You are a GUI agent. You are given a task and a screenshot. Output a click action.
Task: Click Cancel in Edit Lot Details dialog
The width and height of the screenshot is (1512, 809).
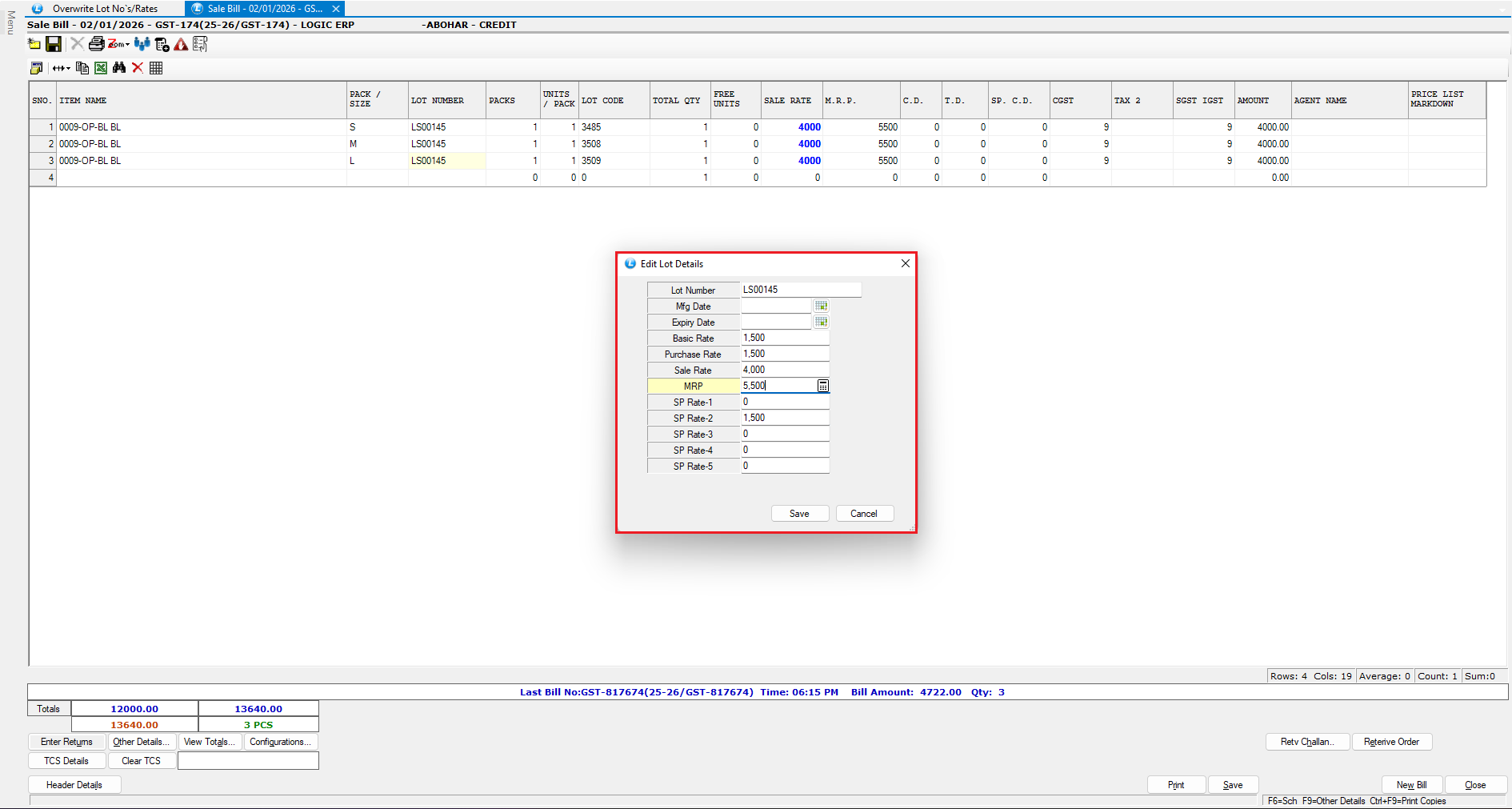coord(864,514)
